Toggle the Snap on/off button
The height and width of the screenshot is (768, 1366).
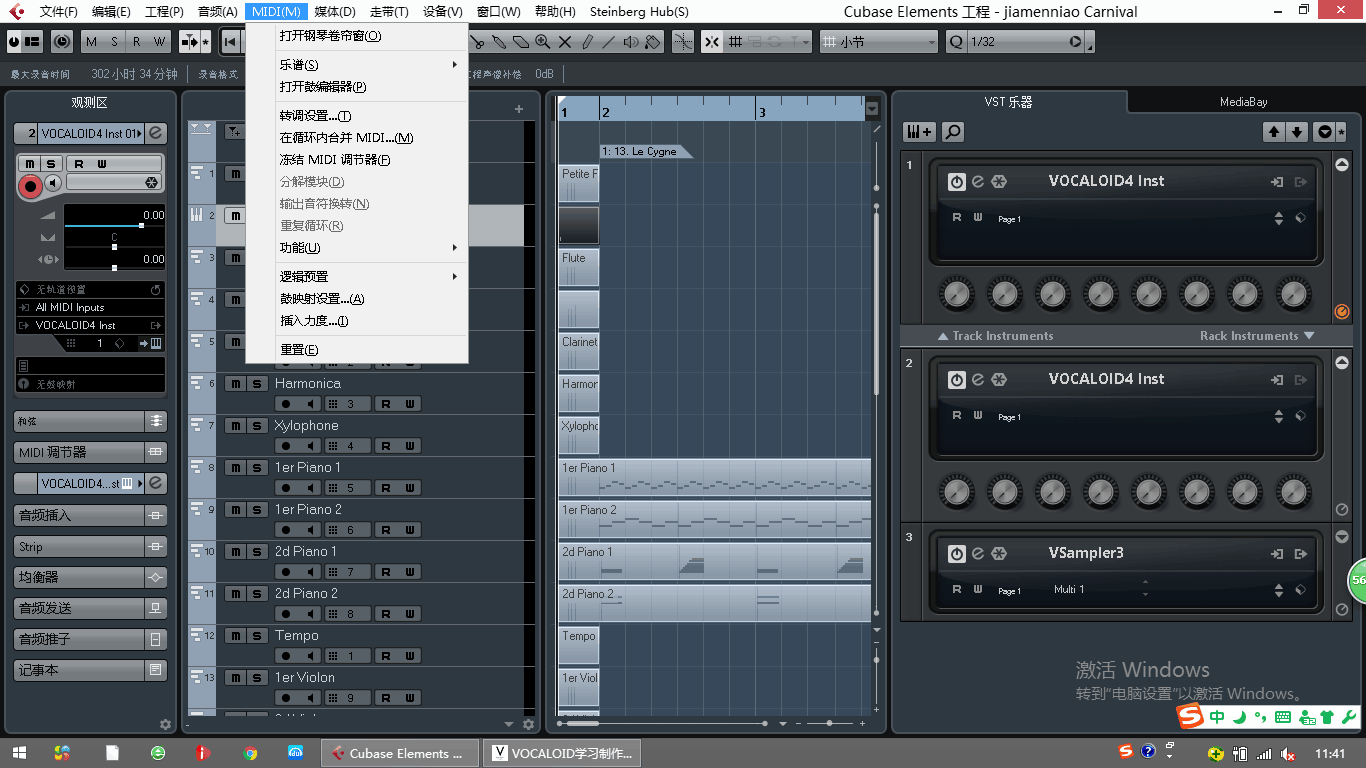[x=711, y=42]
